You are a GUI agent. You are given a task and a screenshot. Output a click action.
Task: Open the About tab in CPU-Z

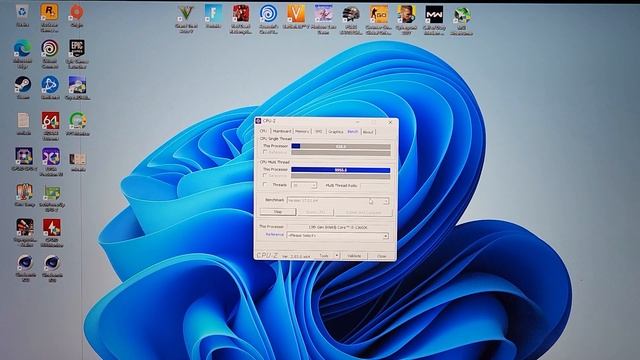(x=368, y=132)
